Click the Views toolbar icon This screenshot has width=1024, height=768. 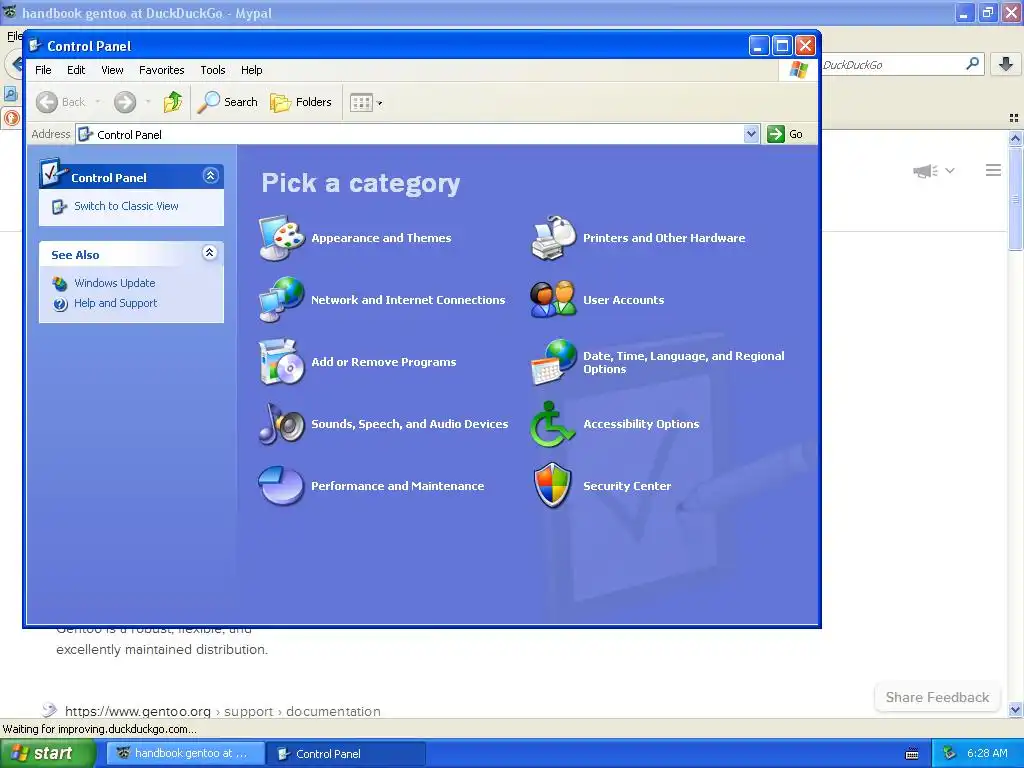point(360,103)
